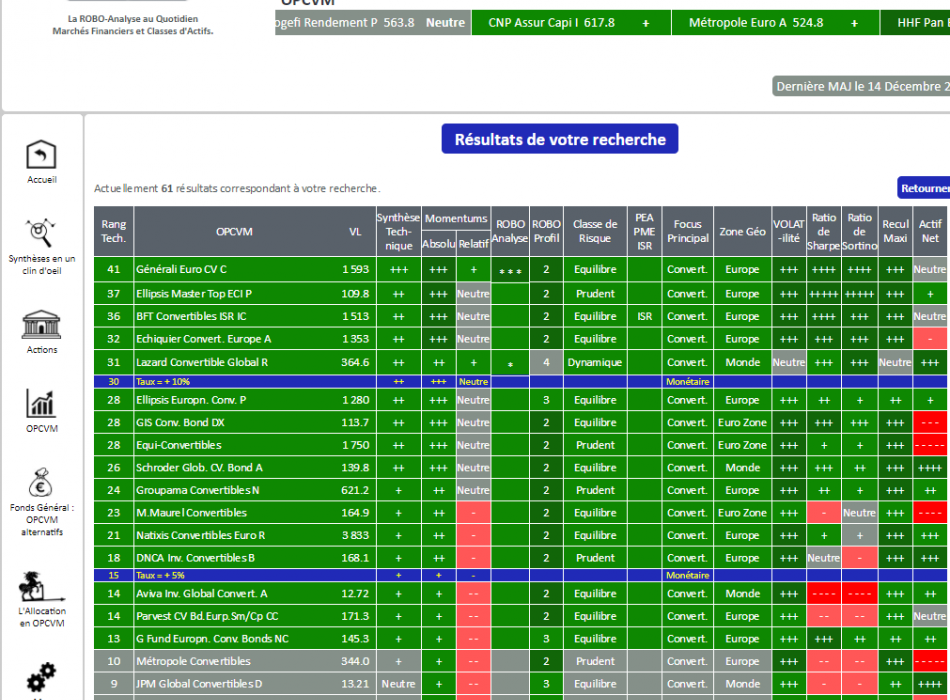Click the one-star ROBO Analyse cell for Lazard
This screenshot has width=950, height=700.
pos(510,364)
